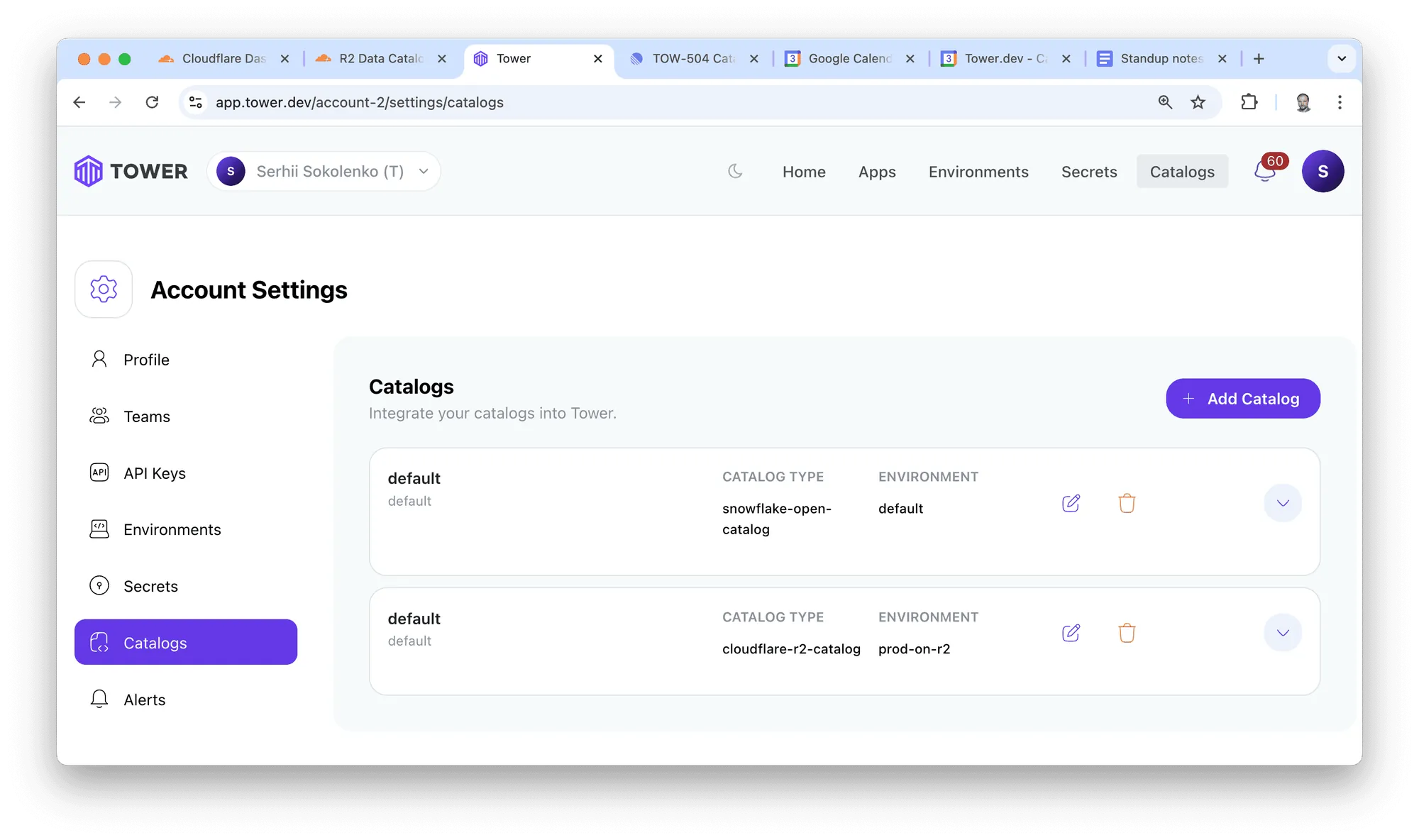Click the 'cloudflare-r2-catalog' catalog type value
This screenshot has width=1419, height=840.
click(791, 648)
